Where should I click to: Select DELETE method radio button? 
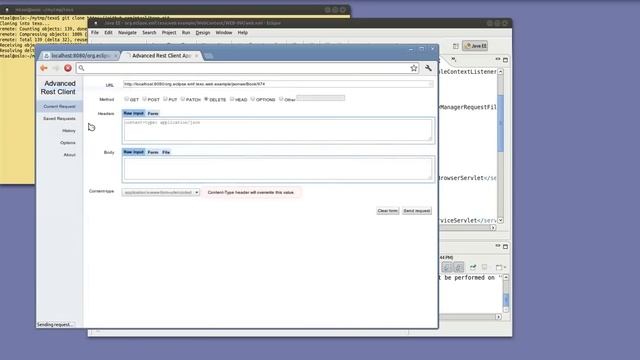(x=206, y=99)
